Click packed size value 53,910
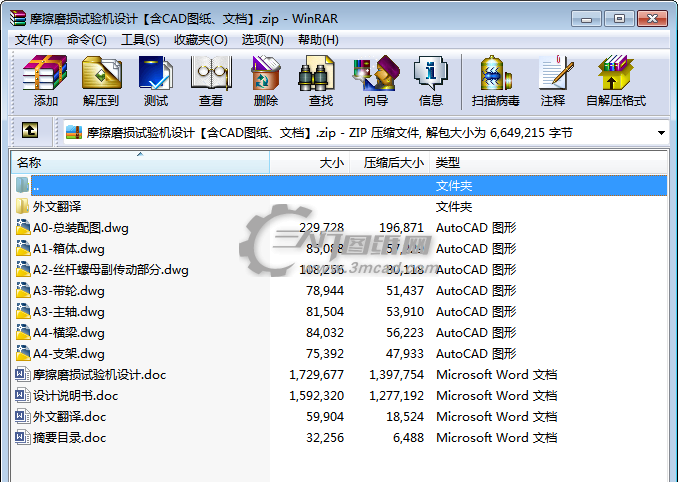 404,312
